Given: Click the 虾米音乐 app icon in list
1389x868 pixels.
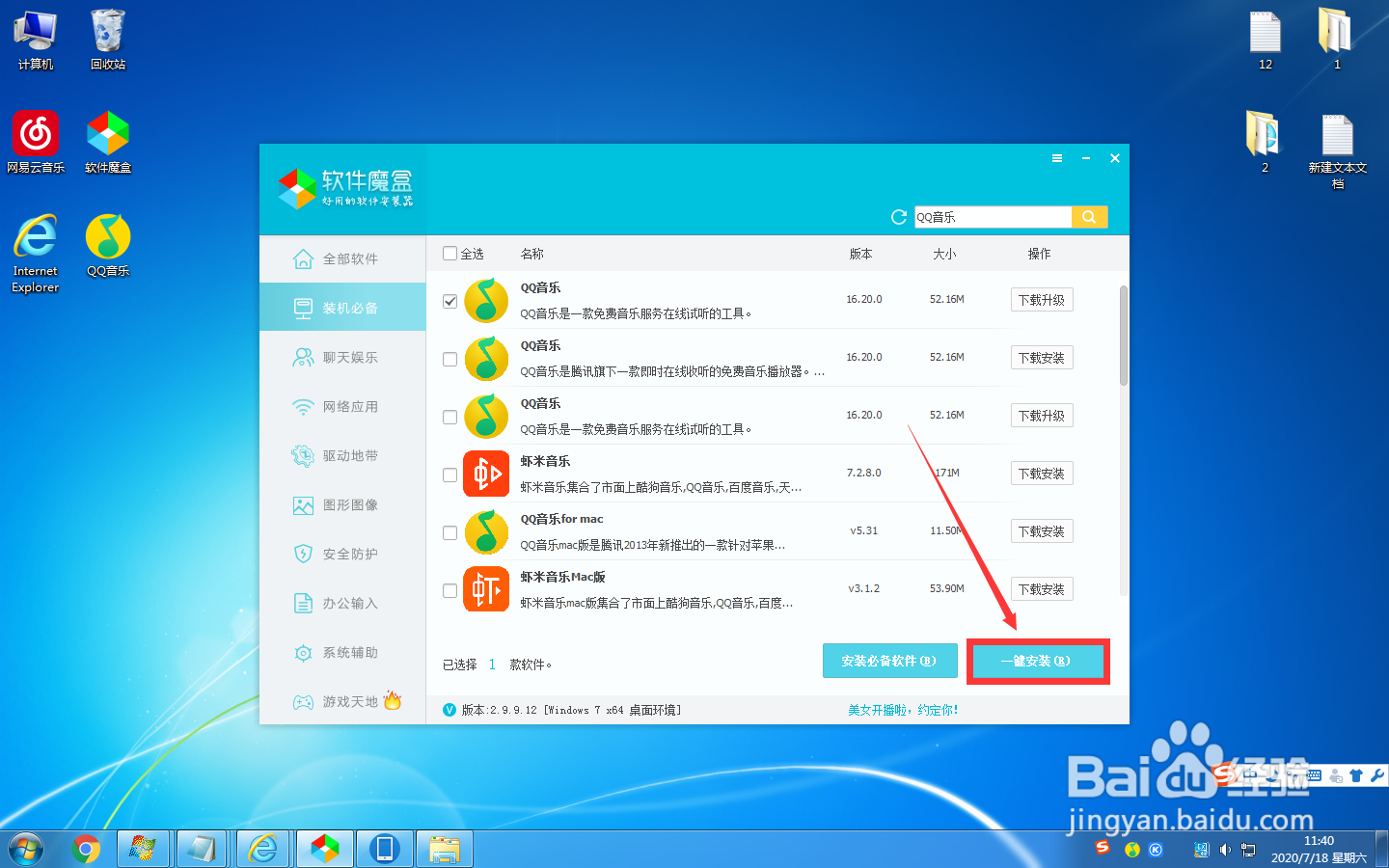Looking at the screenshot, I should [486, 474].
